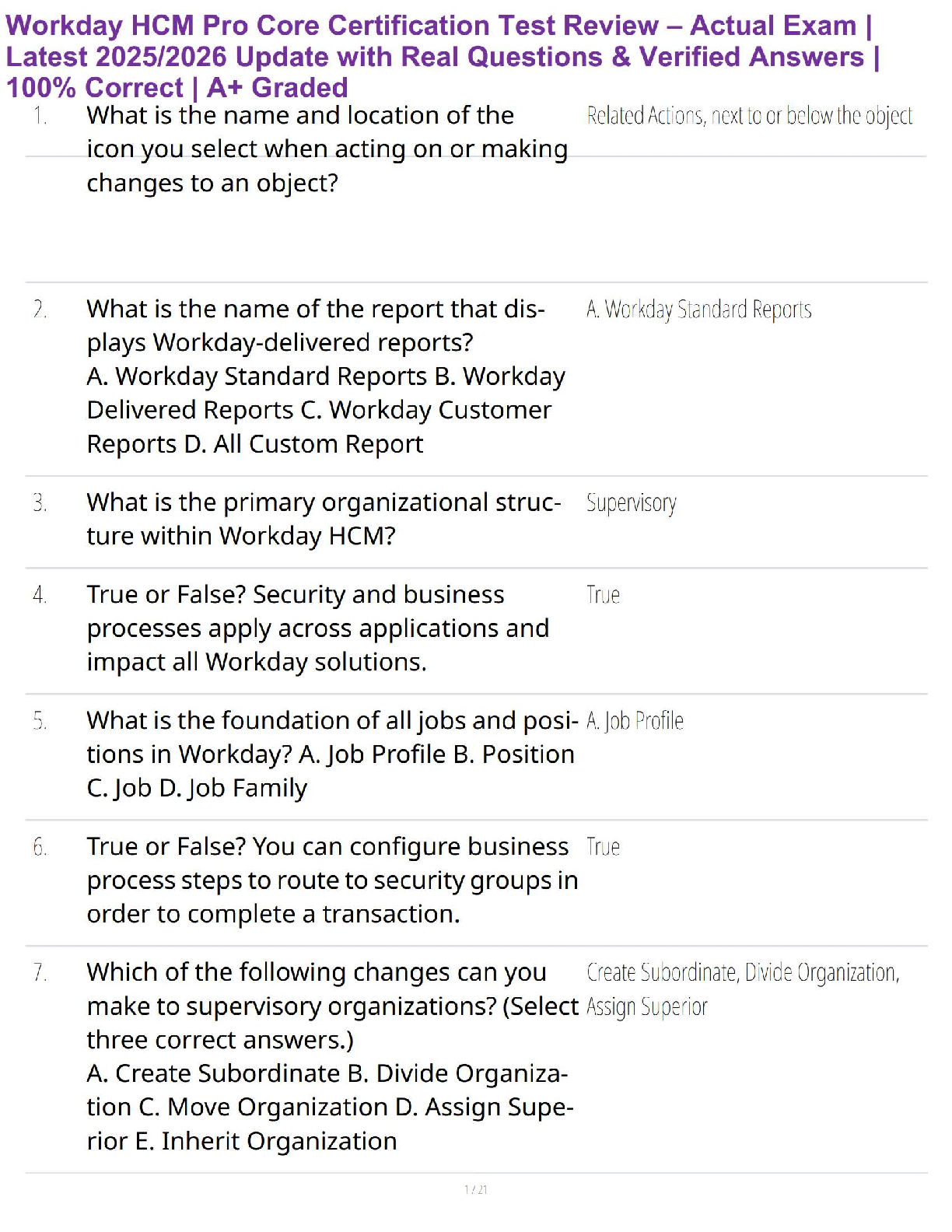Click the "Supervisory" answer text
The width and height of the screenshot is (952, 1232).
[x=631, y=503]
